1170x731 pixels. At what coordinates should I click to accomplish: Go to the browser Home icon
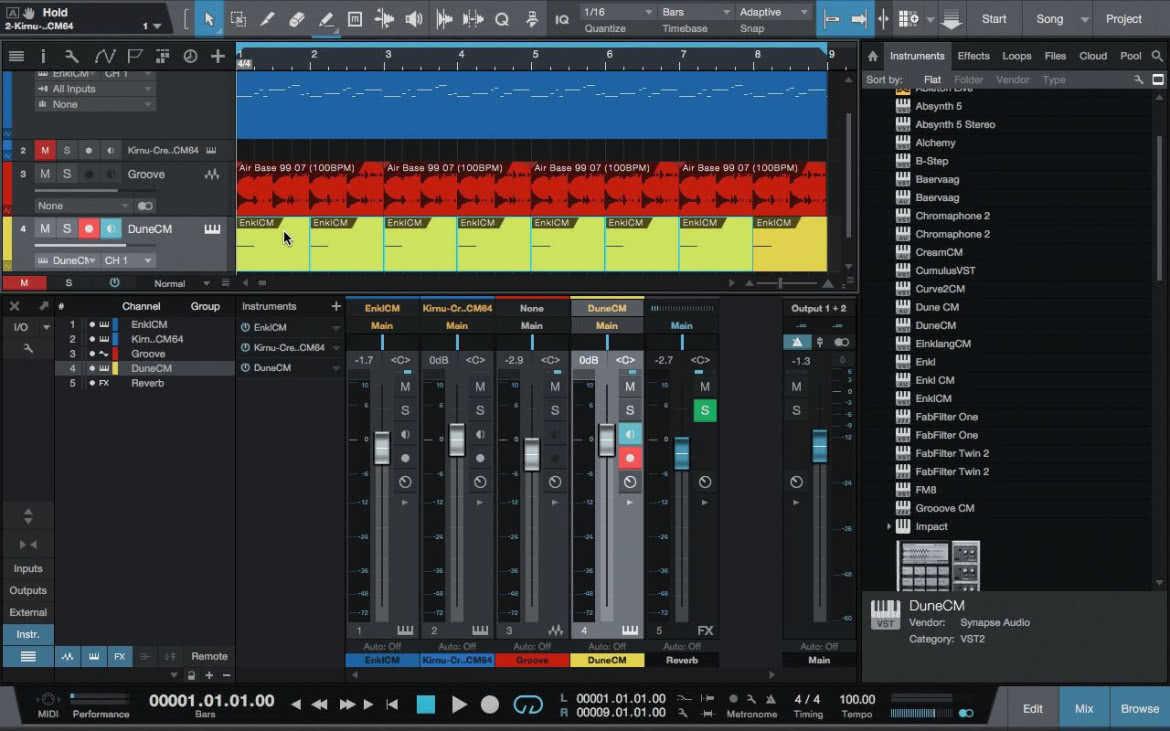[x=872, y=56]
